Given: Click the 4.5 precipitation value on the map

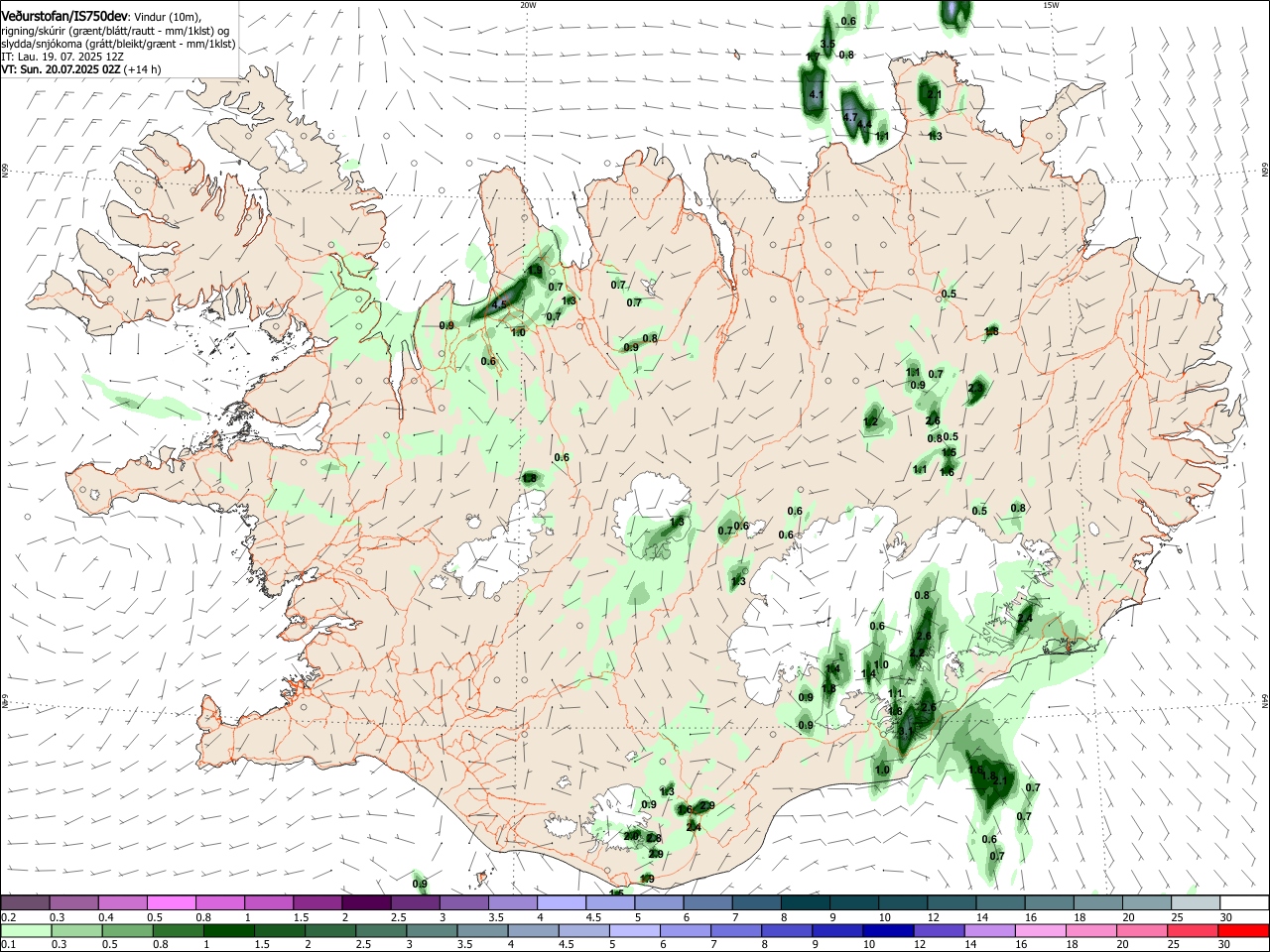Looking at the screenshot, I should pos(499,304).
